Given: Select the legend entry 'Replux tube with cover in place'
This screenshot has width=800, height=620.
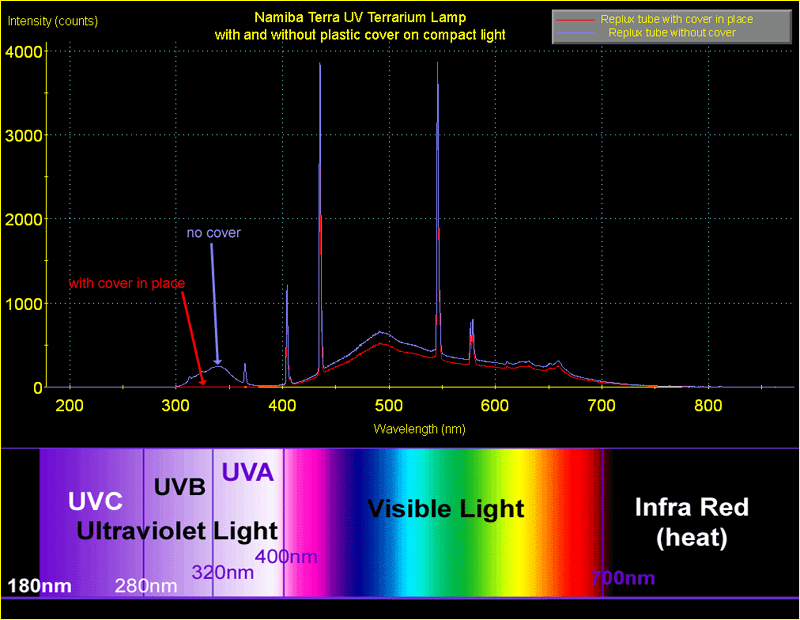Looking at the screenshot, I should 677,19.
